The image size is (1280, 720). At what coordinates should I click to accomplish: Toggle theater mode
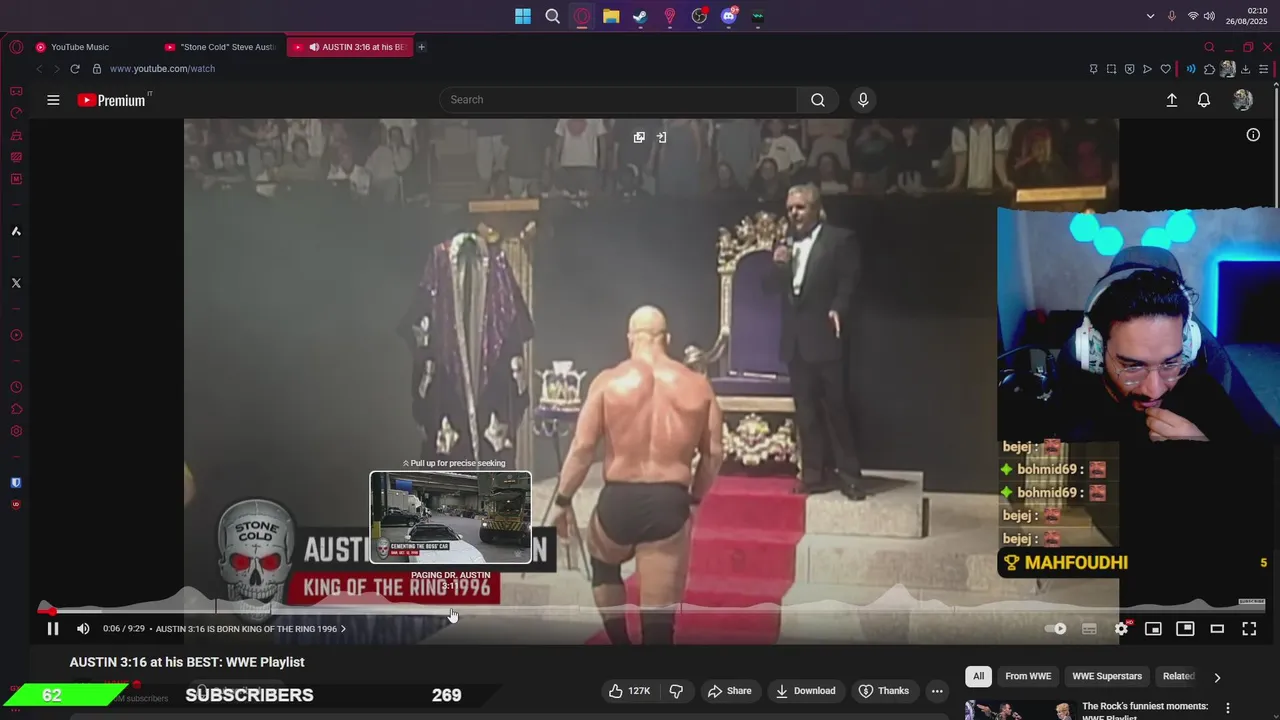point(1217,629)
